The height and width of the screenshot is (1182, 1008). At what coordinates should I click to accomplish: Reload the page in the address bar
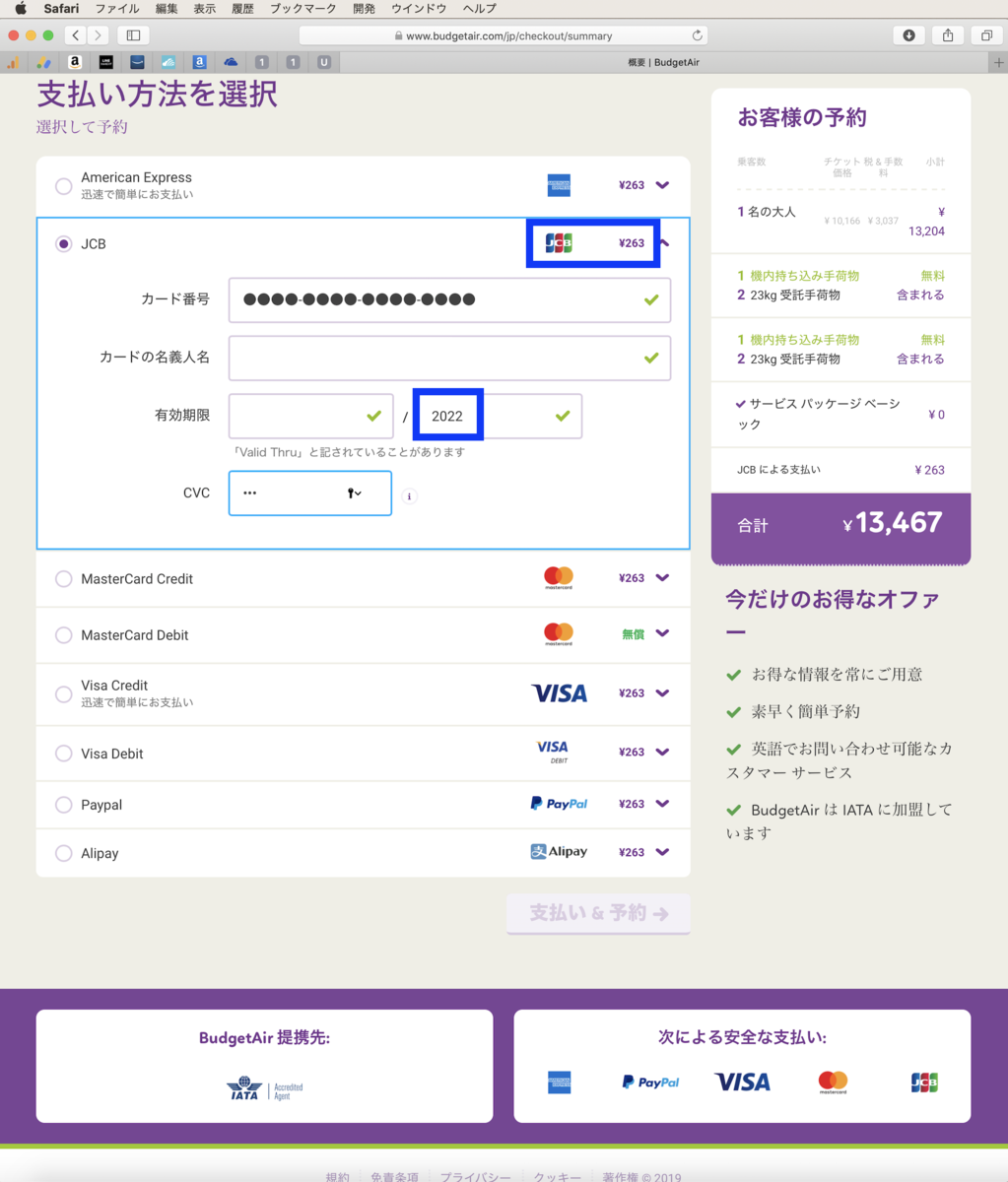coord(698,35)
